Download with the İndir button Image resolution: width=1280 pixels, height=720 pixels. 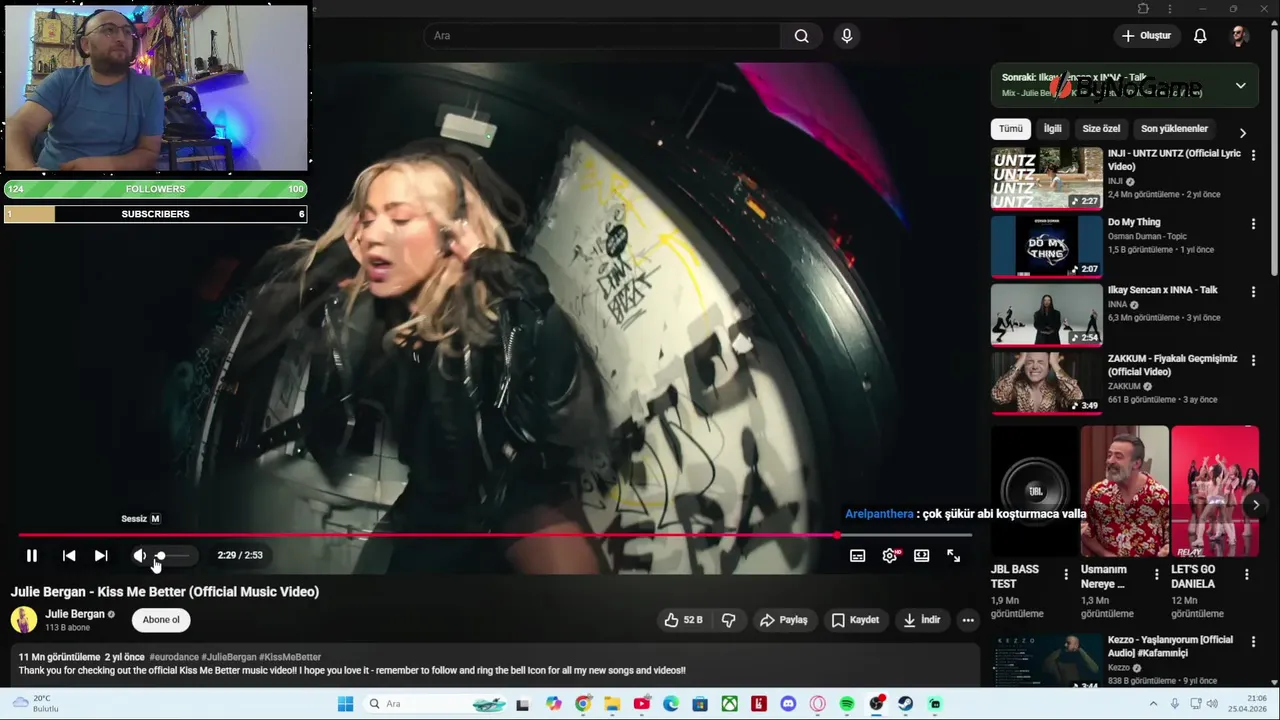point(921,620)
